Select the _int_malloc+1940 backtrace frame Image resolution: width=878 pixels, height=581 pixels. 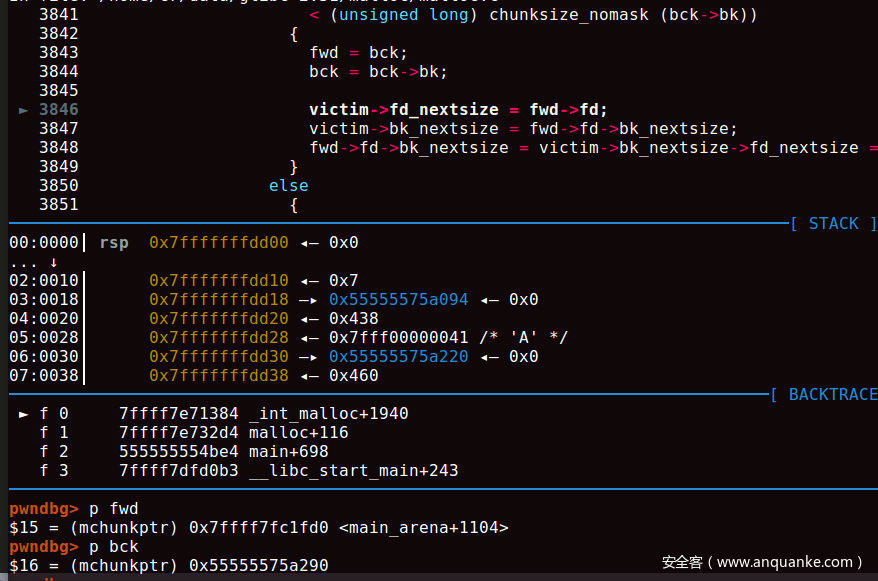click(x=333, y=414)
